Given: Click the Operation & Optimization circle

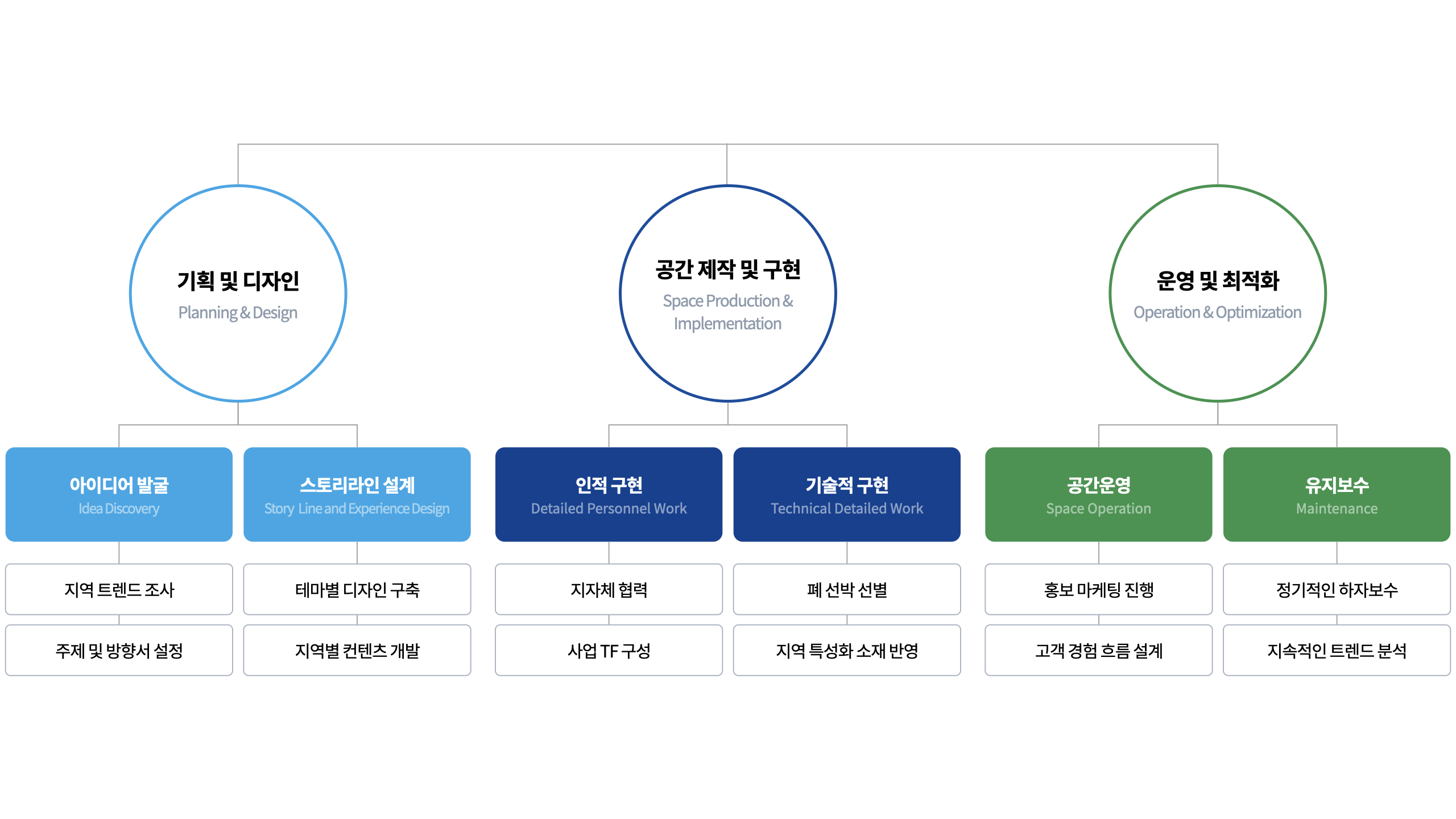Looking at the screenshot, I should pos(1218,293).
